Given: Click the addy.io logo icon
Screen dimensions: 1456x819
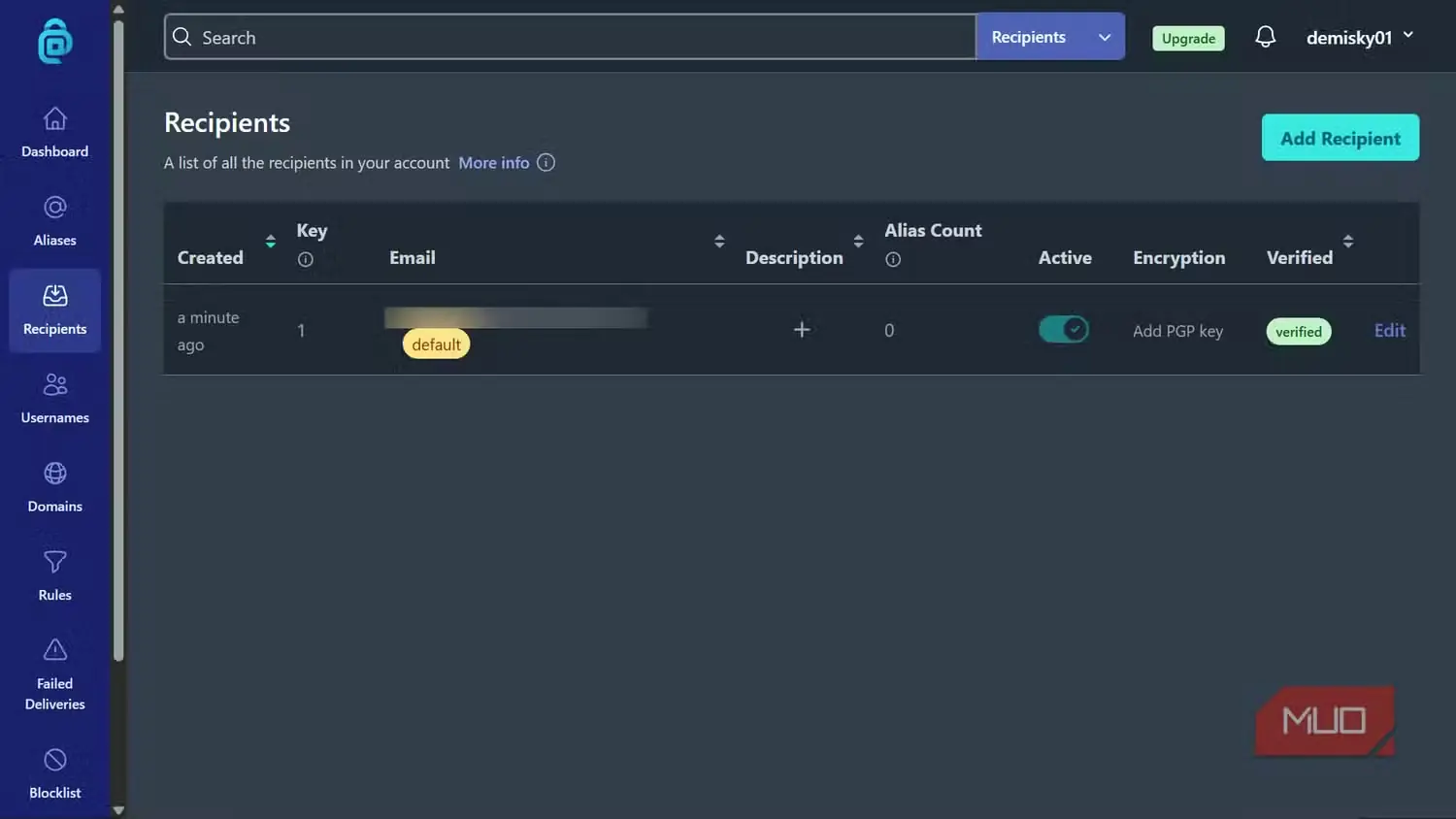Looking at the screenshot, I should (x=55, y=41).
